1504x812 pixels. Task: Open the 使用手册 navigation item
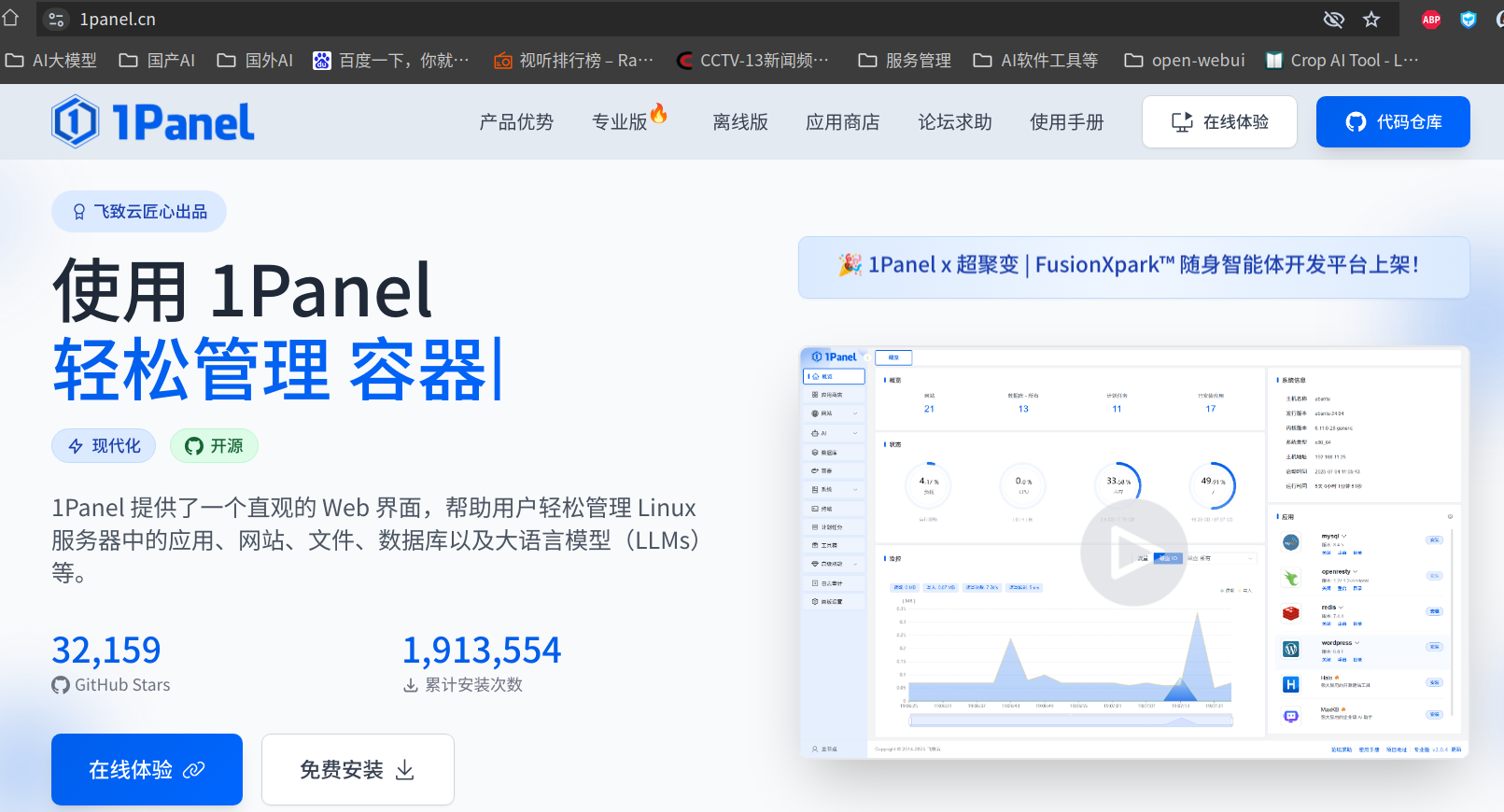pyautogui.click(x=1067, y=122)
